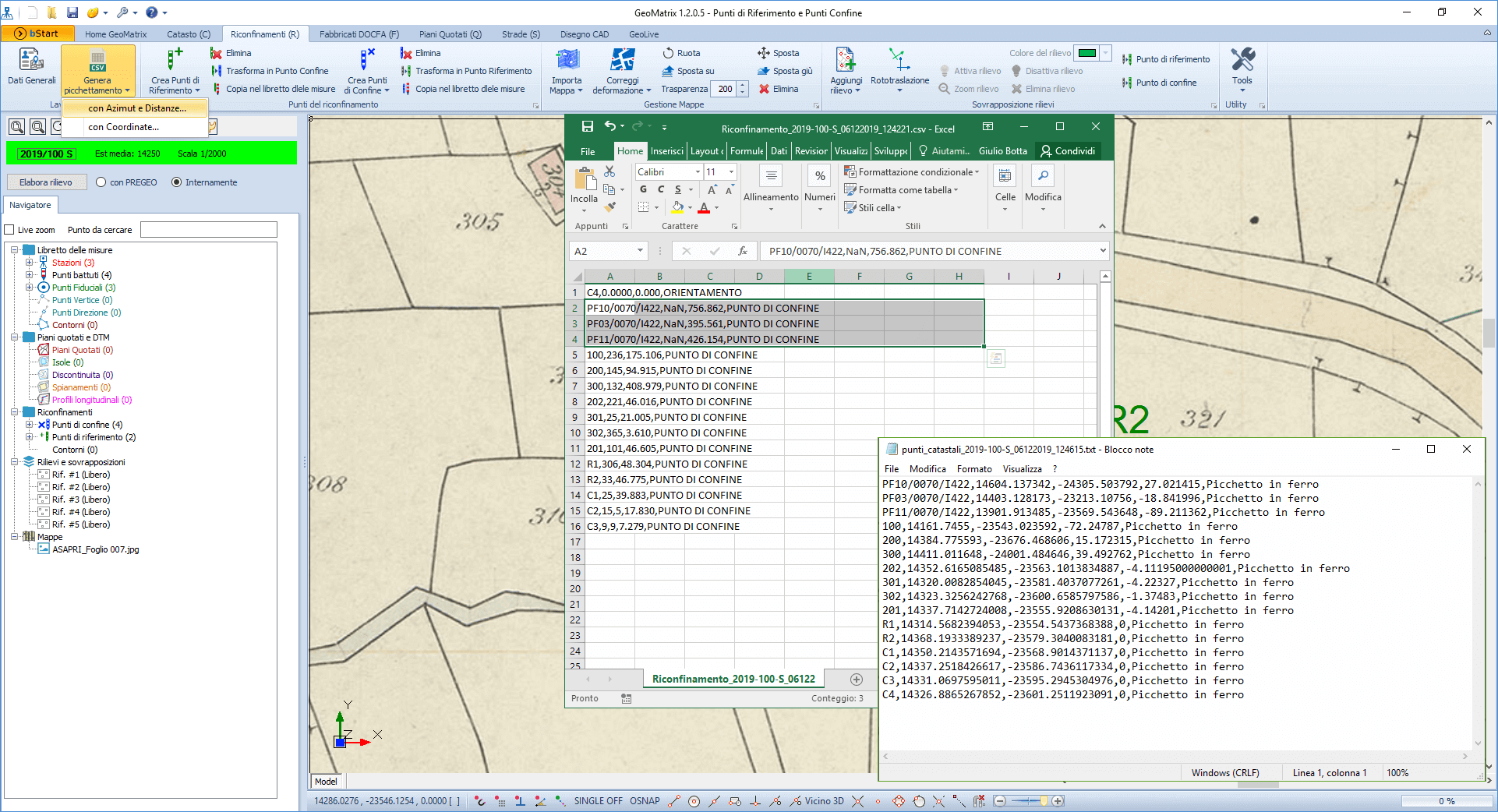Select the Sposta map tool
1498x812 pixels.
point(778,53)
